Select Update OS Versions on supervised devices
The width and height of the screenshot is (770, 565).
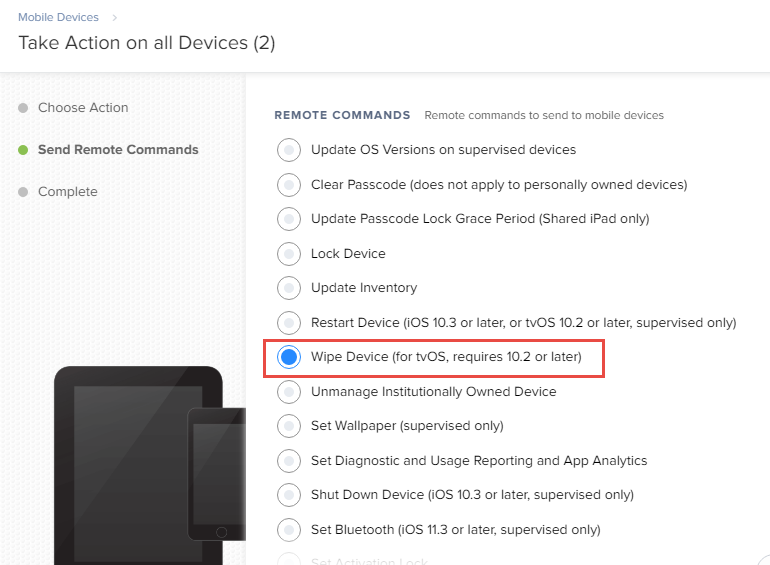[289, 150]
